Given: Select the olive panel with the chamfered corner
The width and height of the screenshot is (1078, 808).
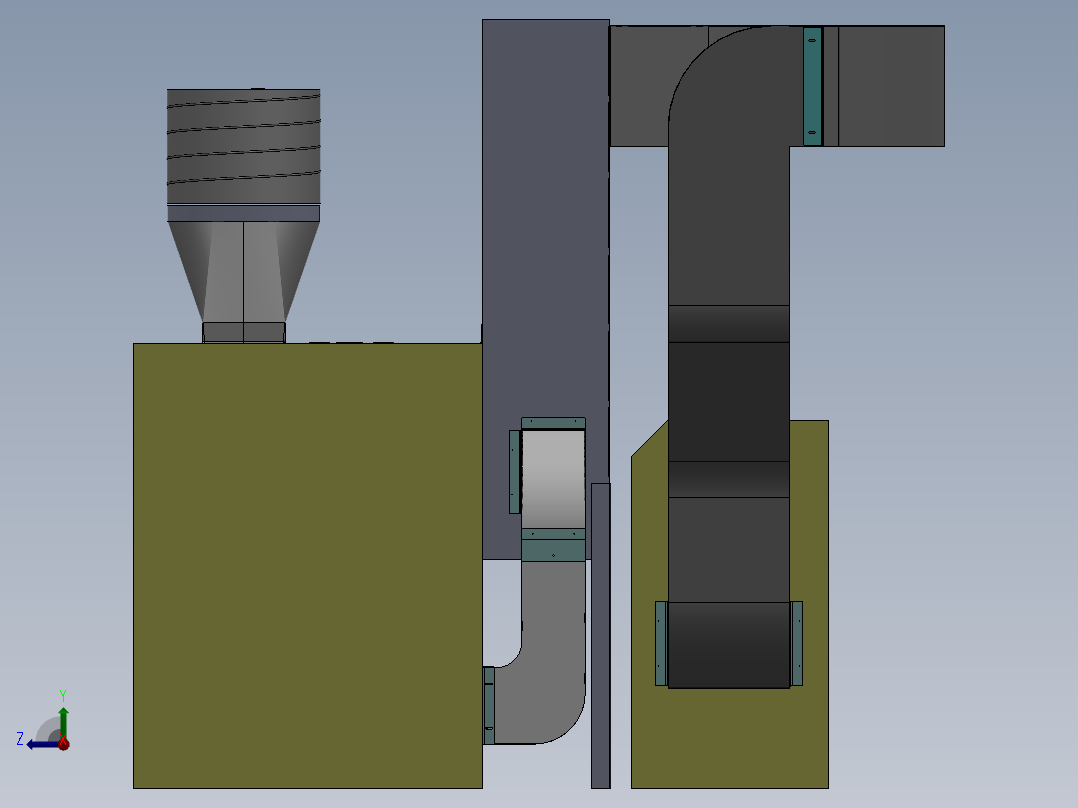Looking at the screenshot, I should (729, 736).
